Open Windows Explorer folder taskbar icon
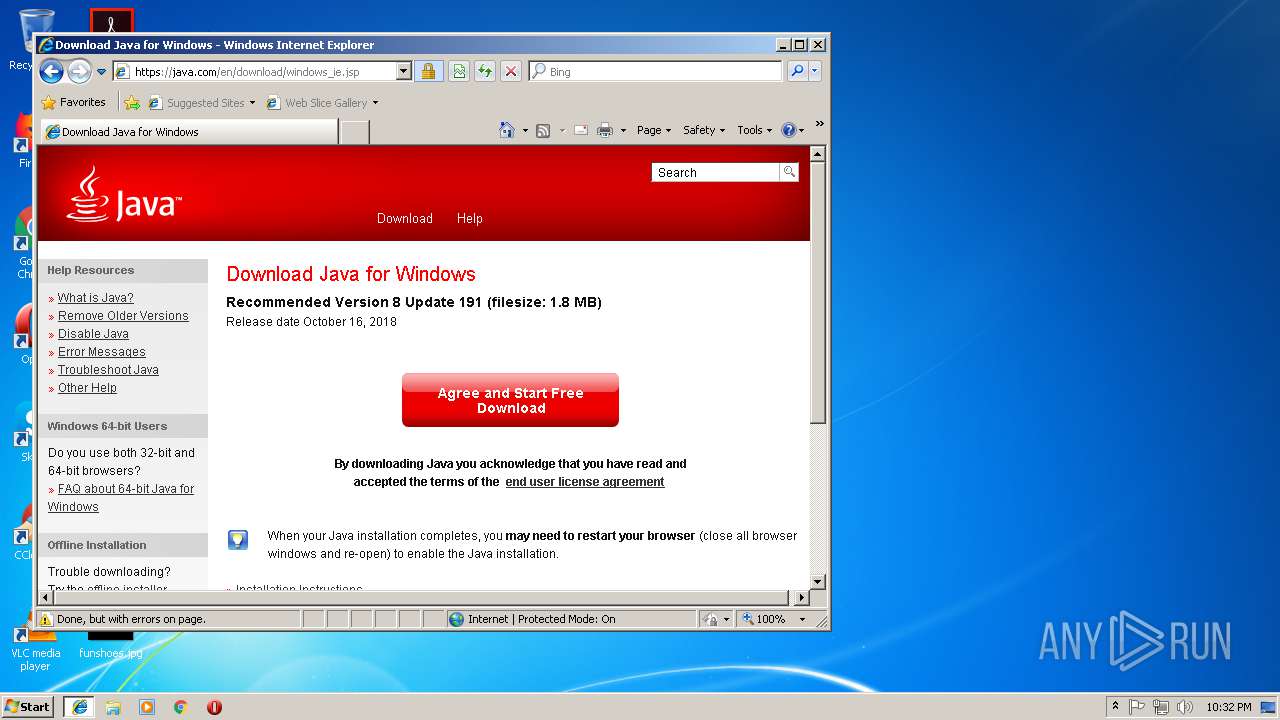 click(x=113, y=707)
